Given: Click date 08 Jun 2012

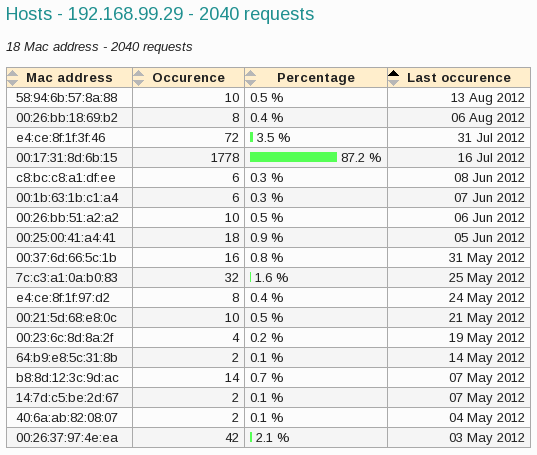Looking at the screenshot, I should point(489,178).
